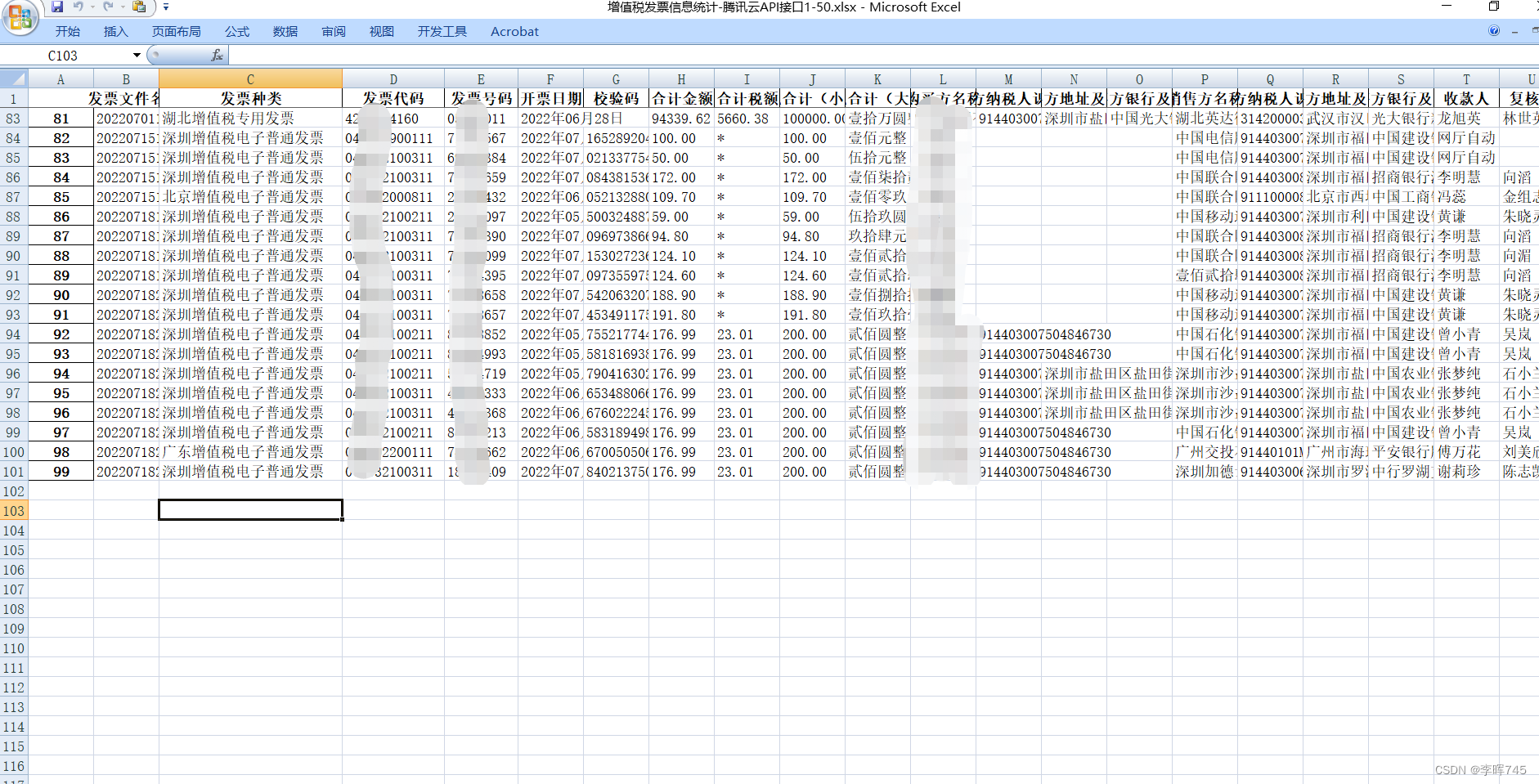This screenshot has height=784, width=1539.
Task: Select row header 1
Action: 14,99
